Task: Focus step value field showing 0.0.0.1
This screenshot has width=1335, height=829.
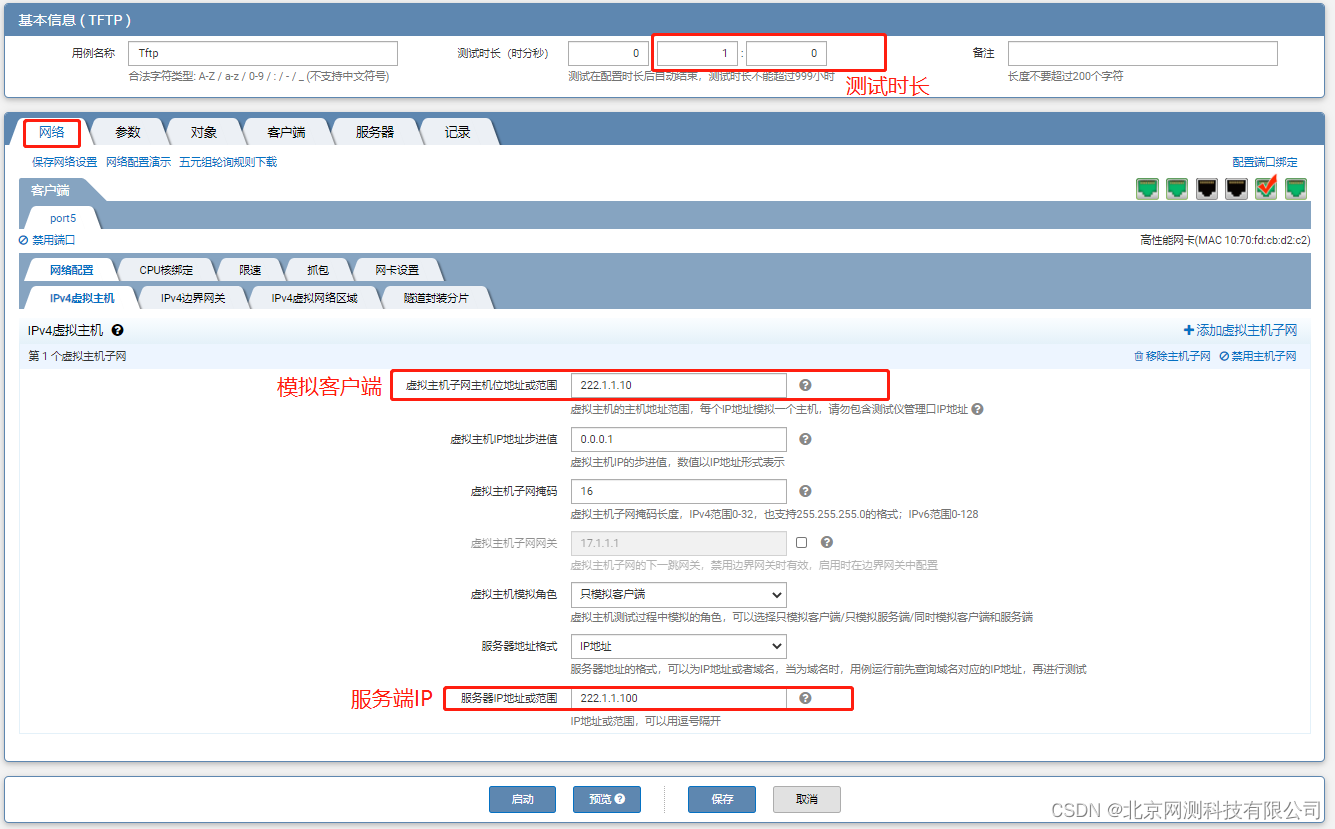Action: point(678,439)
